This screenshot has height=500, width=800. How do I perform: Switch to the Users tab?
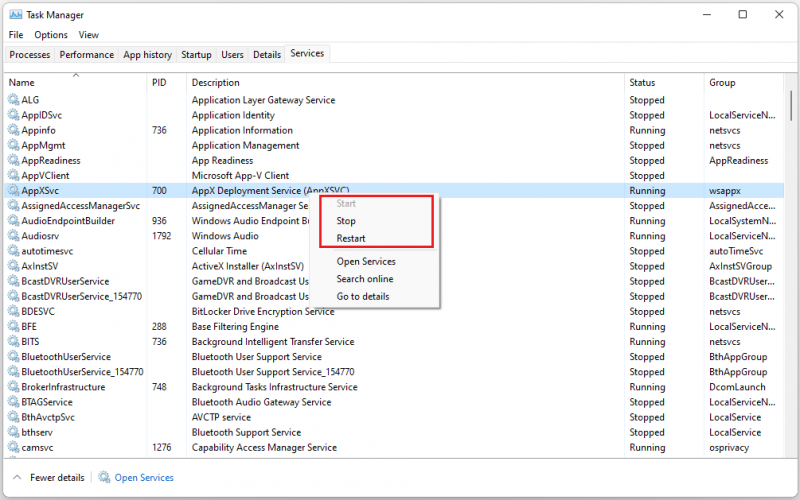232,55
